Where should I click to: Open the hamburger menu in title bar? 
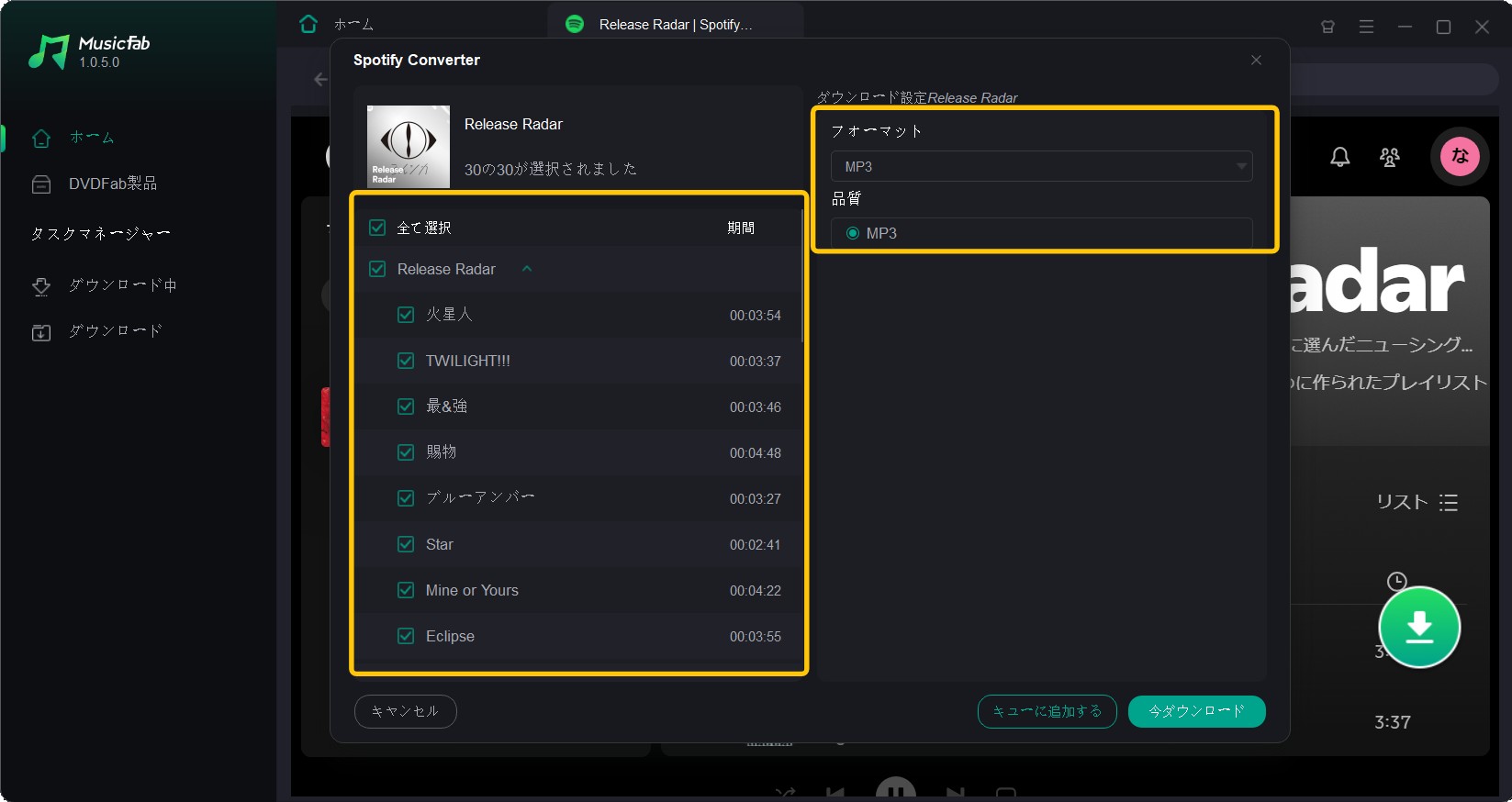click(x=1366, y=27)
